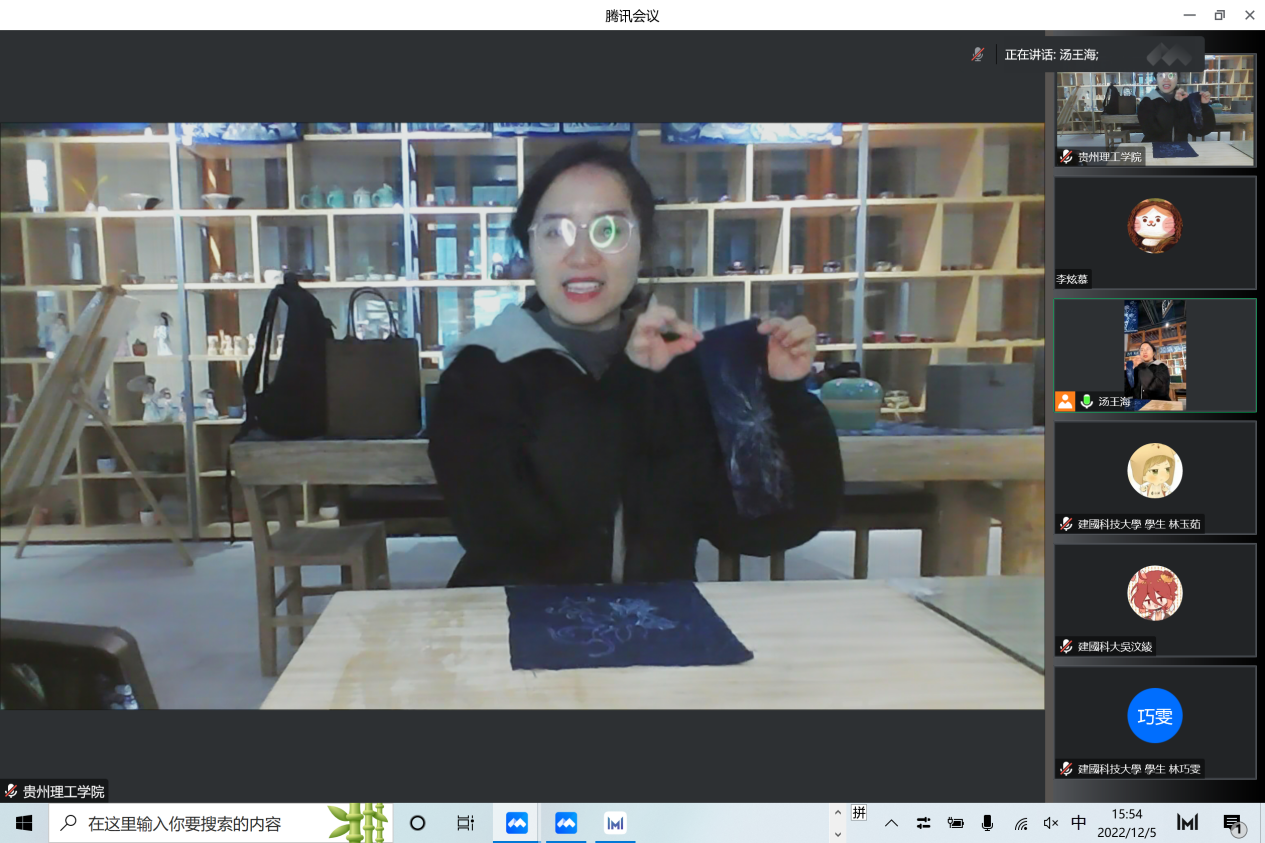Viewport: 1265px width, 843px height.
Task: Click the Windows search input box
Action: coord(190,823)
